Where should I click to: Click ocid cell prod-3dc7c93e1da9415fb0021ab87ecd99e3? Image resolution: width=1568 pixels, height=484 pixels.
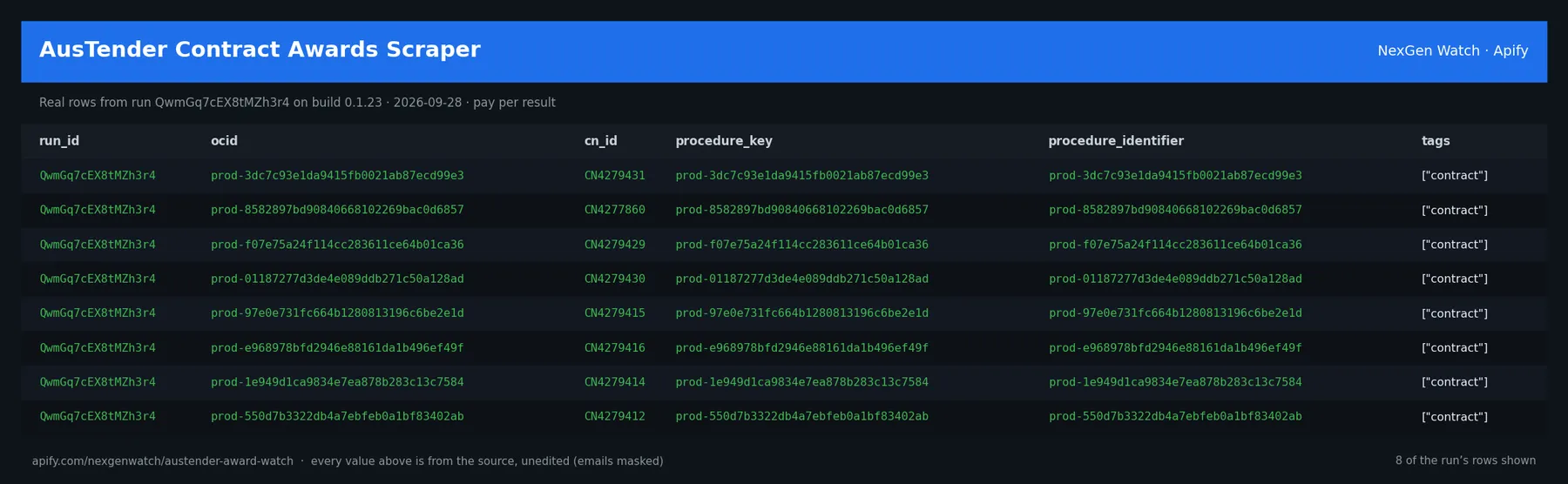click(x=337, y=176)
